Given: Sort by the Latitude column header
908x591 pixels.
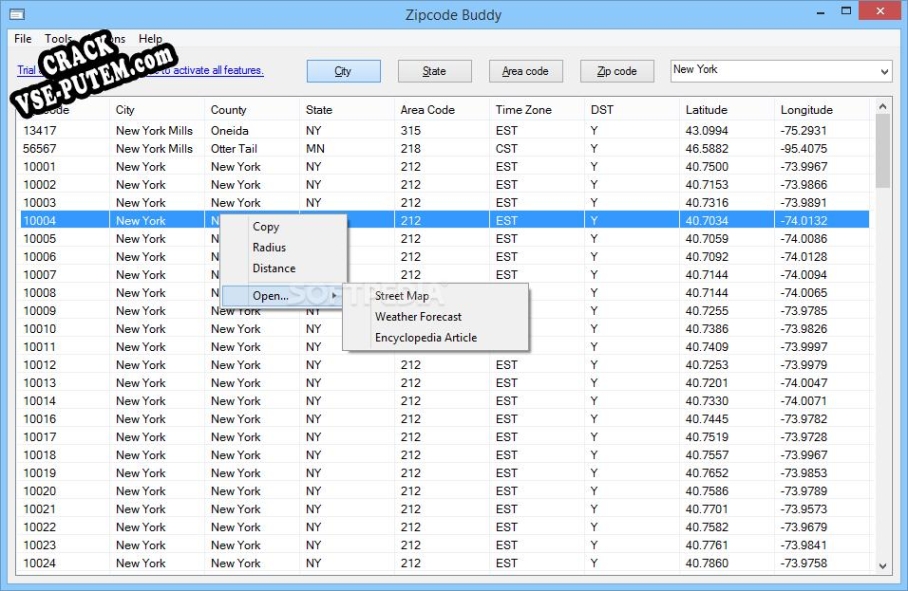Looking at the screenshot, I should coord(709,110).
